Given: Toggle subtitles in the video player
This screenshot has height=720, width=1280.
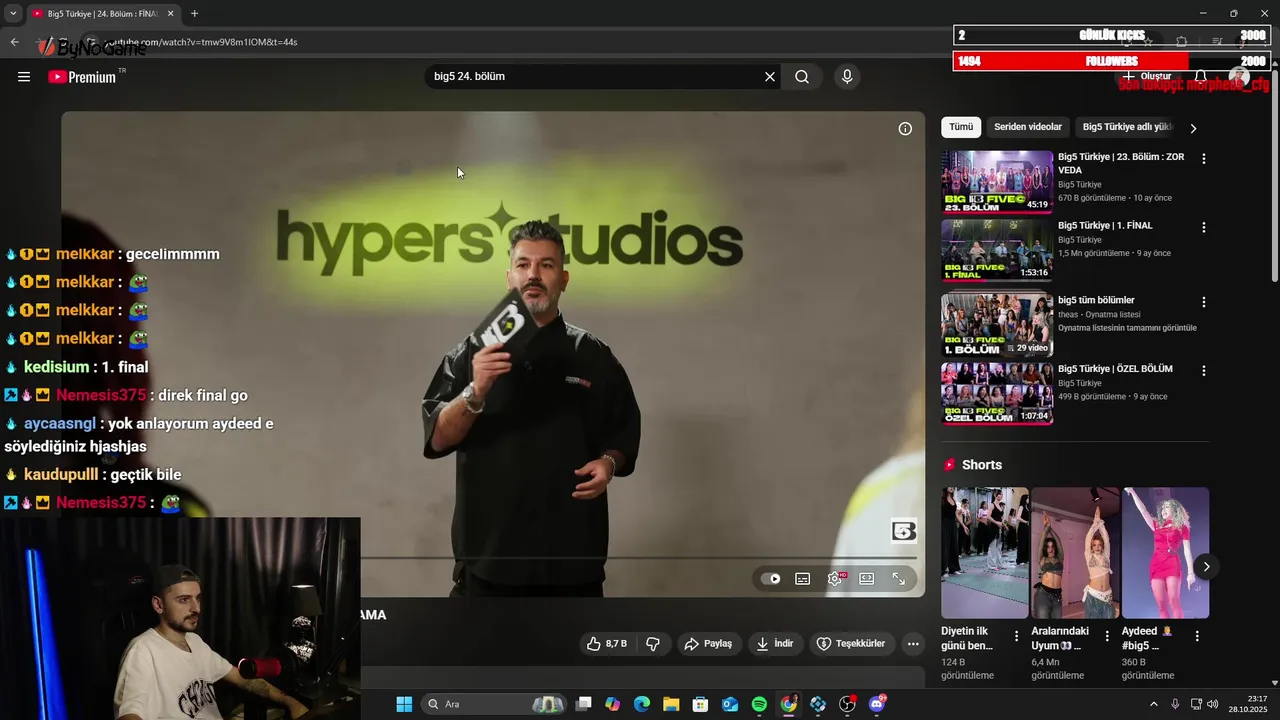Looking at the screenshot, I should (802, 579).
